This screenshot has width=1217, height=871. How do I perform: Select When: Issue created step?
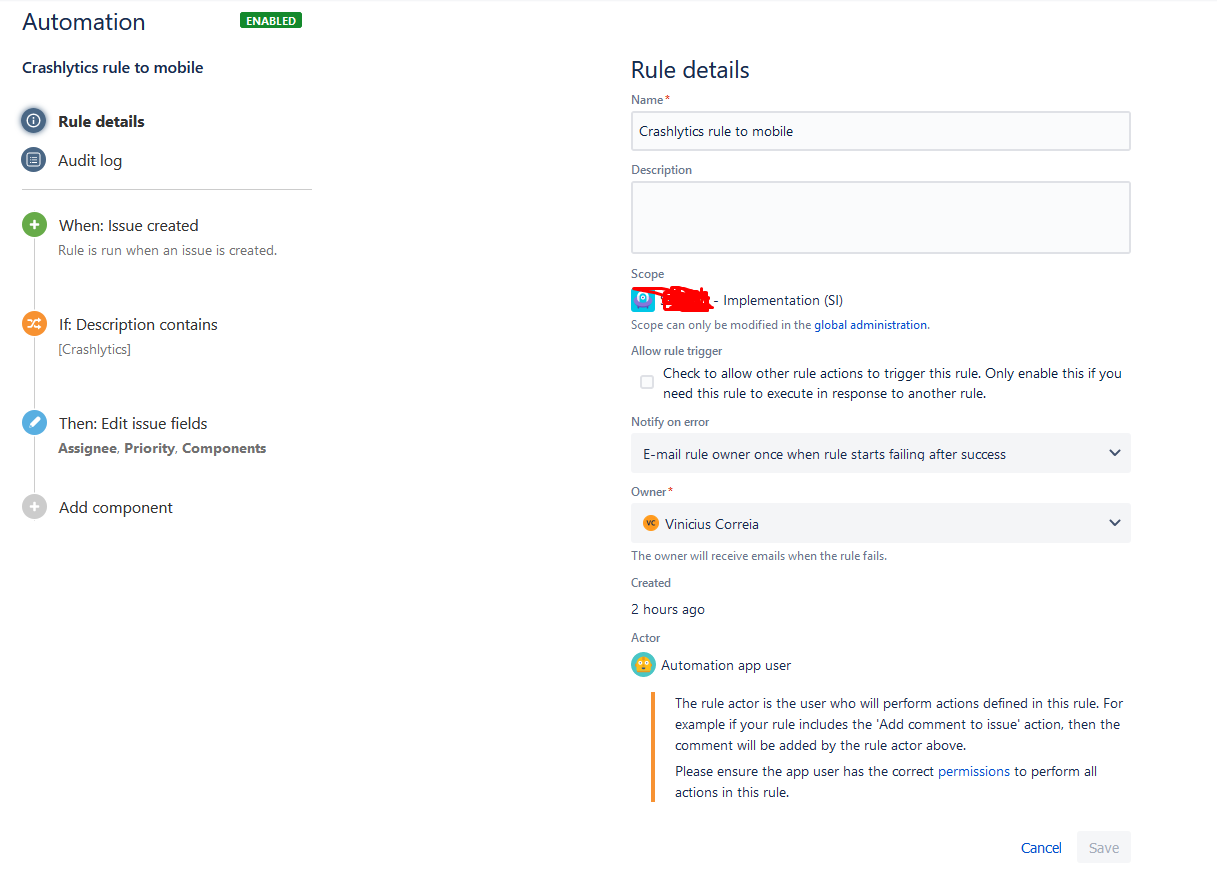coord(129,225)
